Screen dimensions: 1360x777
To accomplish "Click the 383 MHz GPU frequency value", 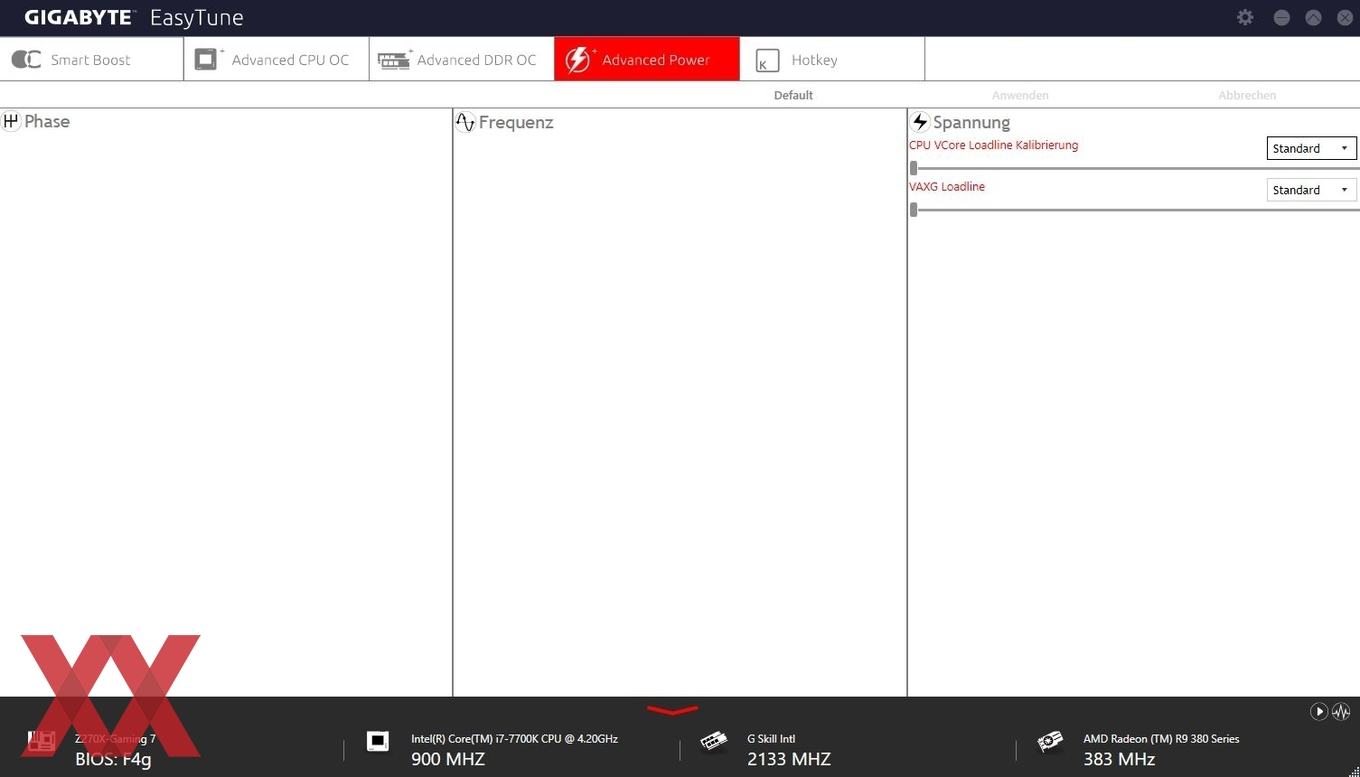I will pos(1119,759).
